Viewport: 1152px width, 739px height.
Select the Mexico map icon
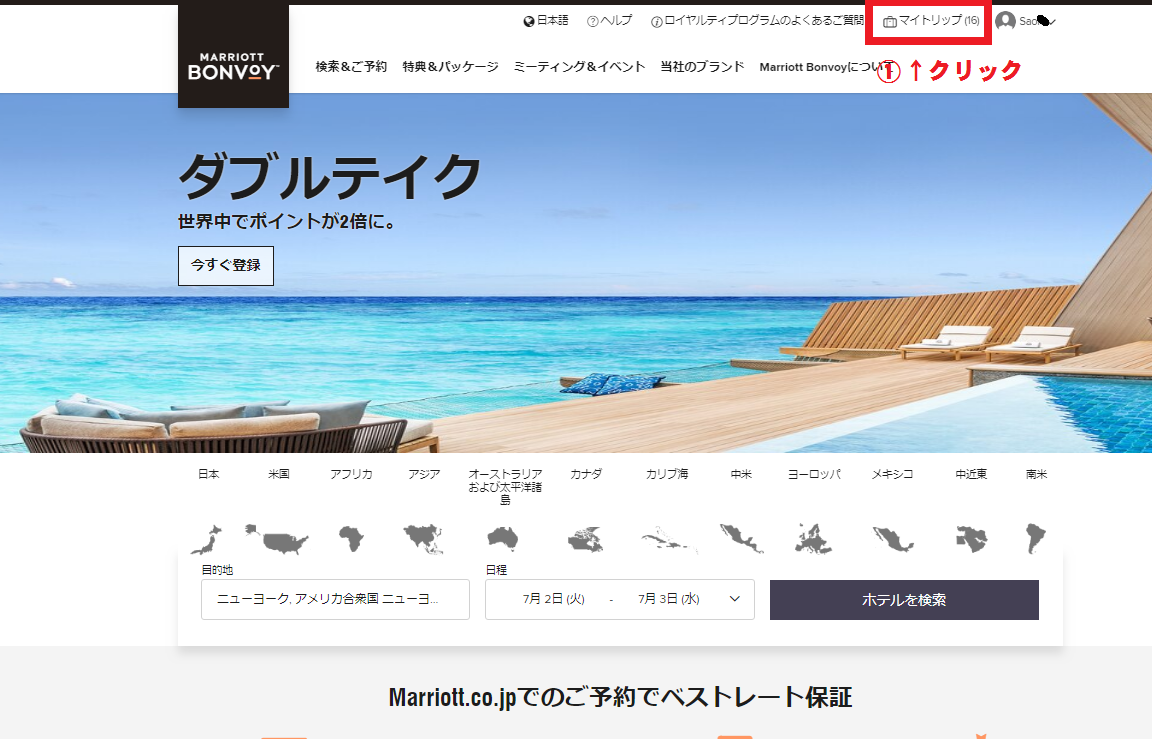point(893,539)
